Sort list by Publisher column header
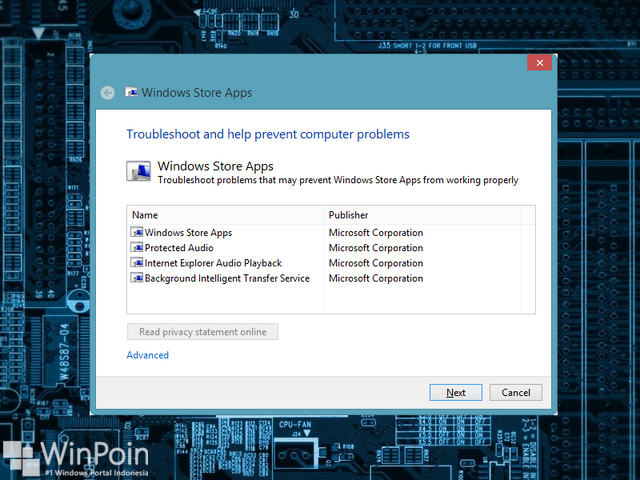The height and width of the screenshot is (480, 640). pos(422,215)
